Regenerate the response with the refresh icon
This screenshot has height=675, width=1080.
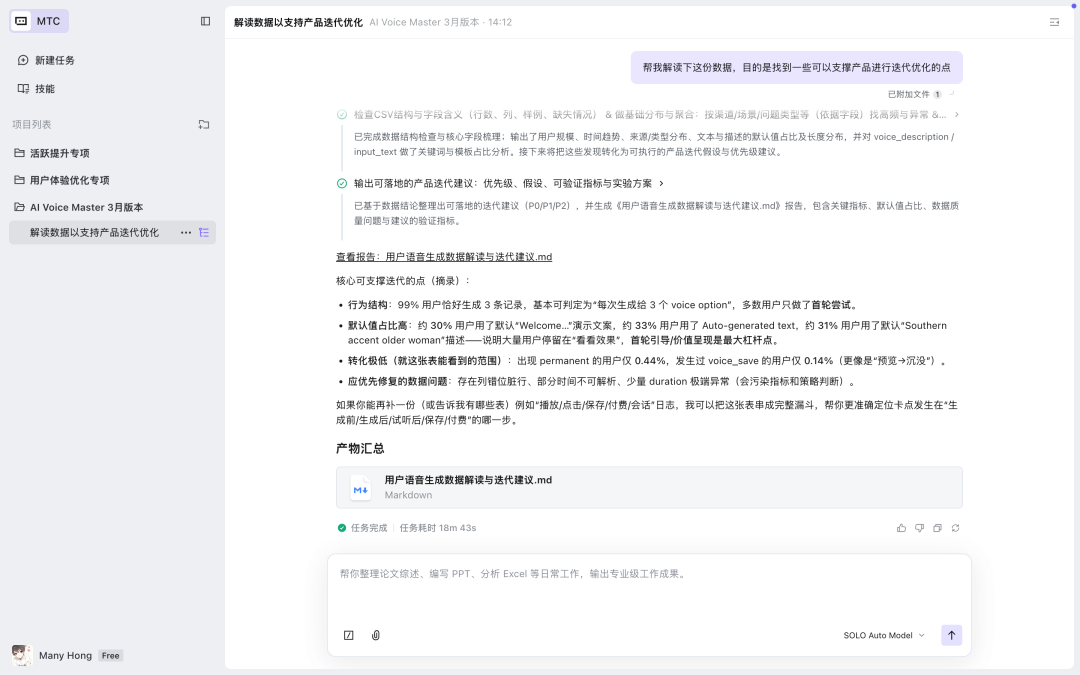[955, 527]
